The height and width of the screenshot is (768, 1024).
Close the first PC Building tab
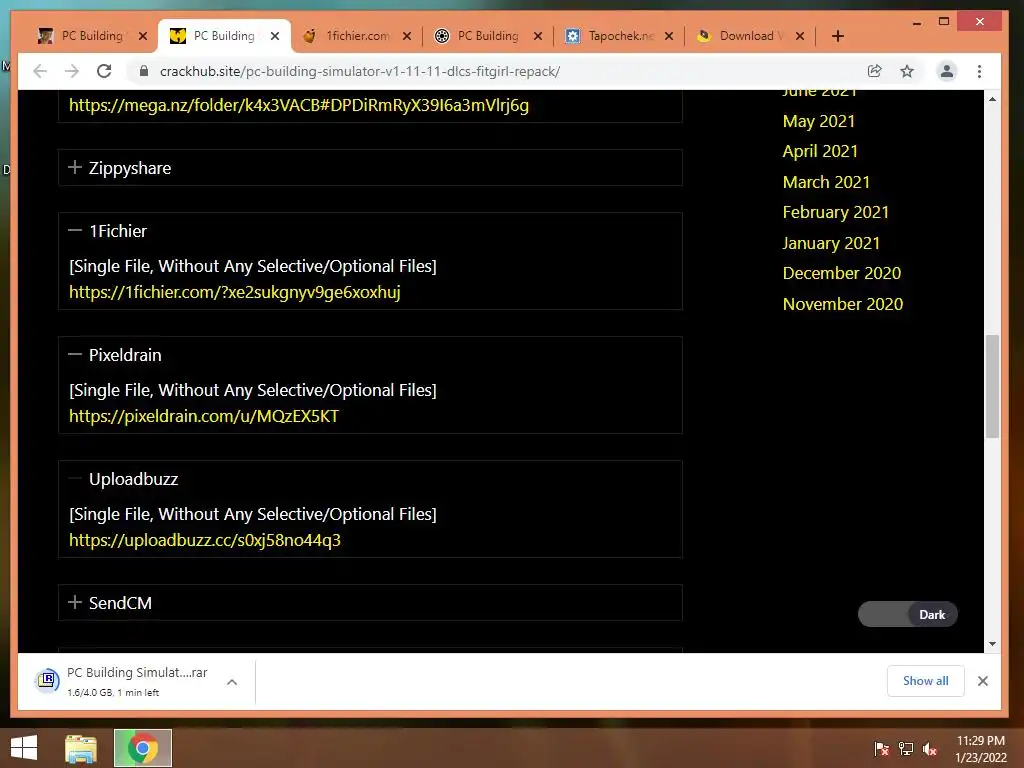[143, 36]
